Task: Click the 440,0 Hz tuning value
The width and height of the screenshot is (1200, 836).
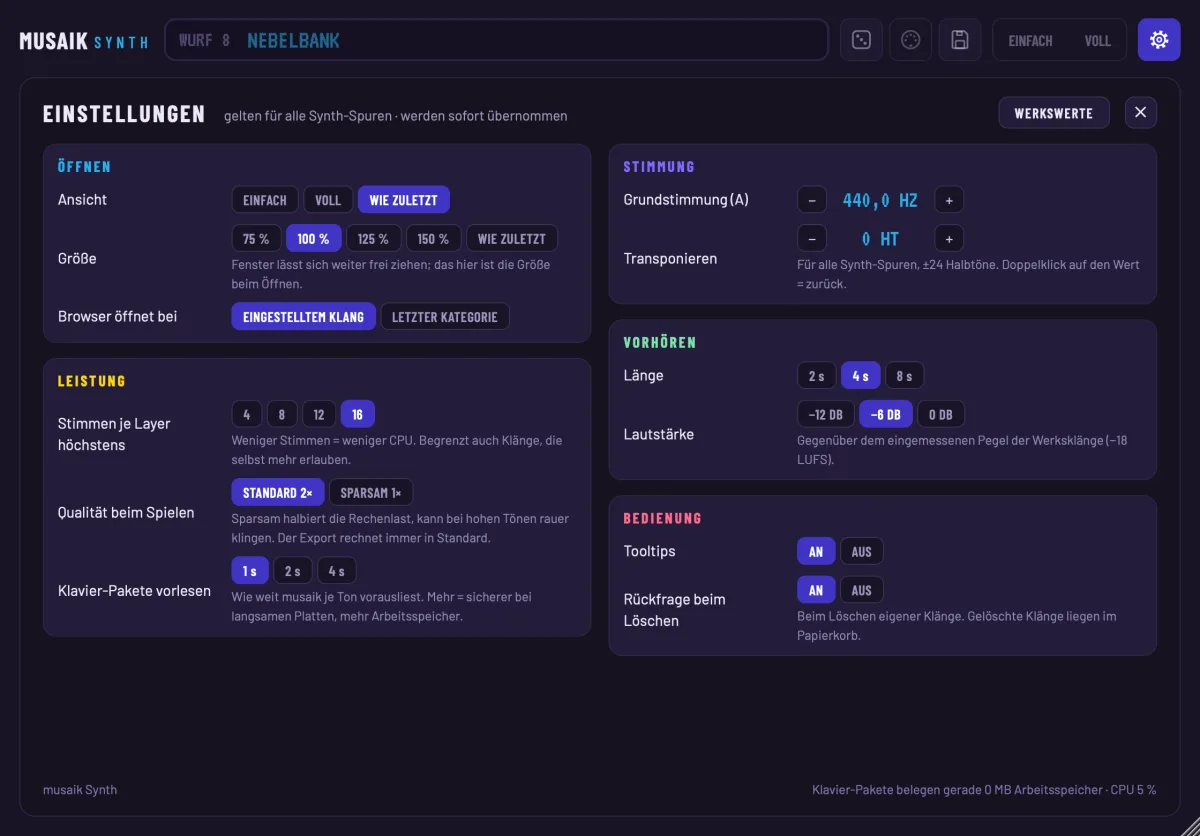Action: 880,200
